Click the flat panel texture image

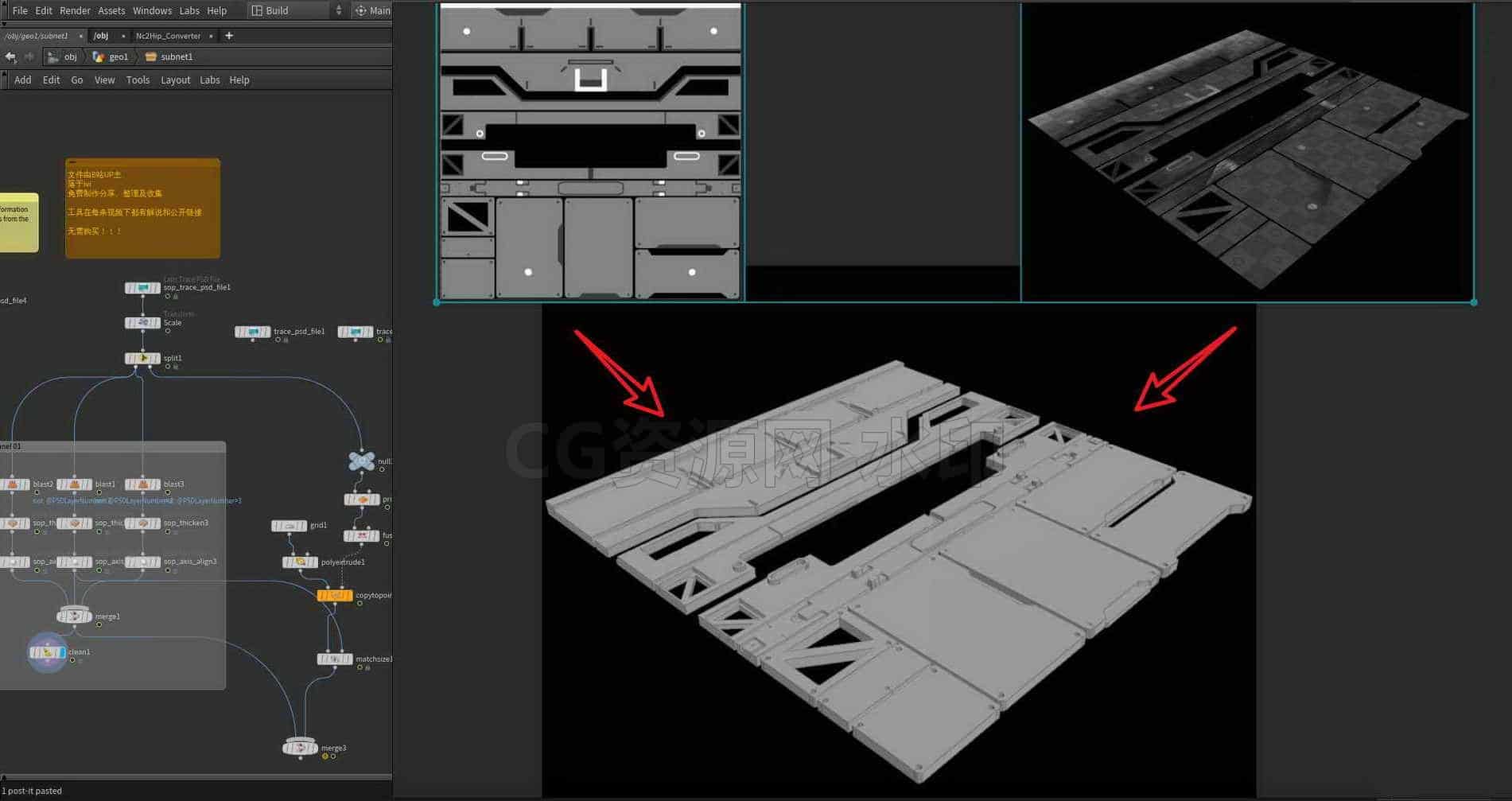tap(590, 151)
